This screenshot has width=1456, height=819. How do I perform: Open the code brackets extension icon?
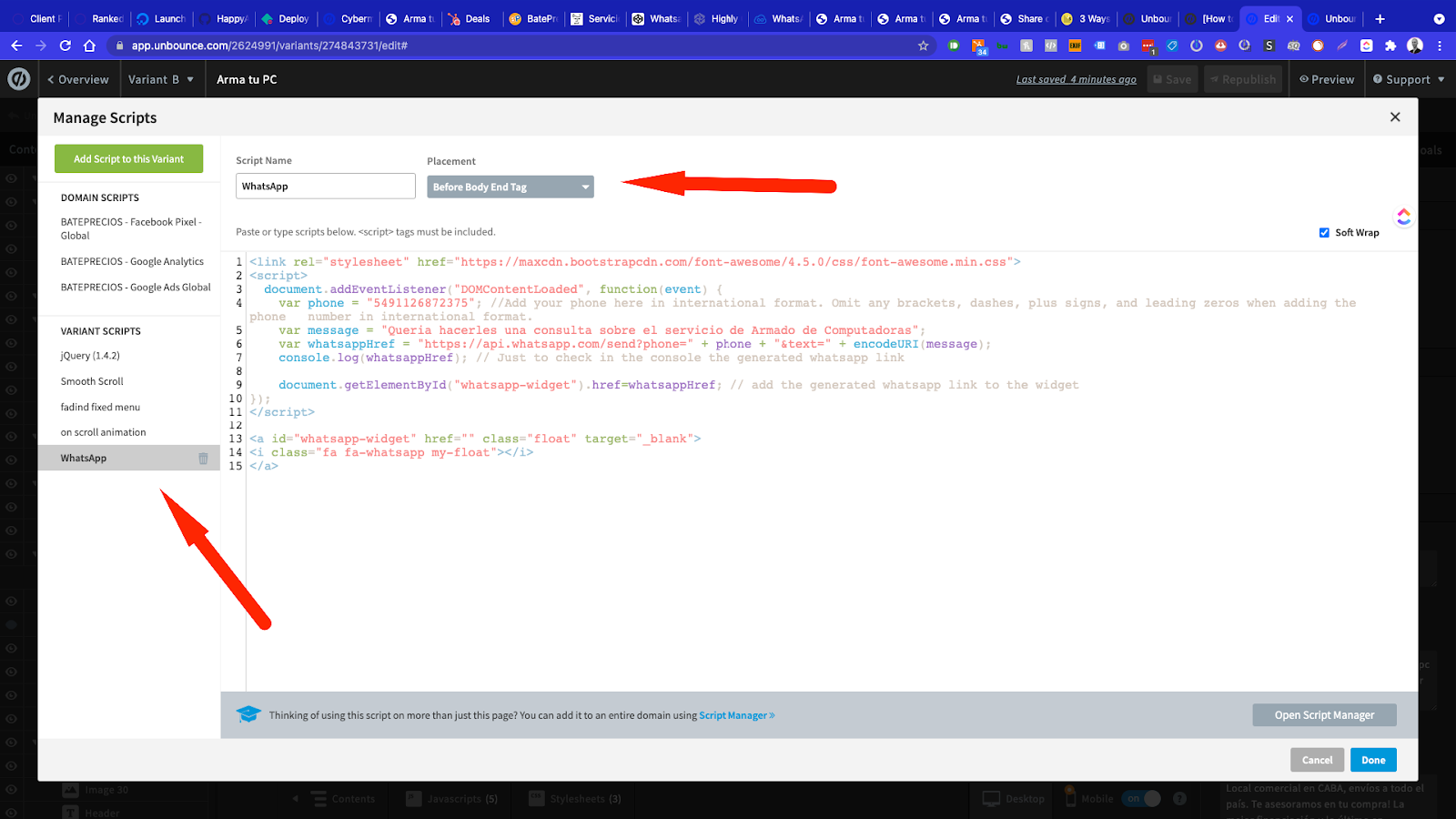(x=1050, y=45)
